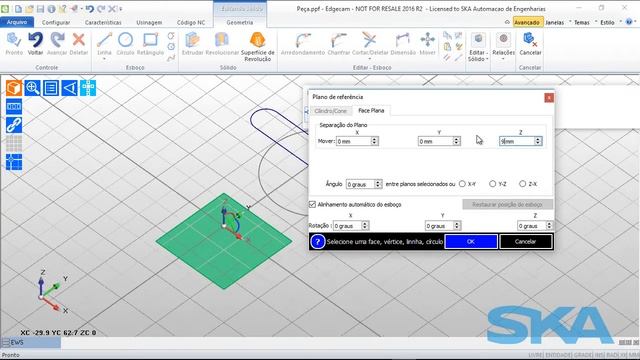Screen dimensions: 640x360
Task: Click the save disk quick-access icon
Action: (x=40, y=9)
